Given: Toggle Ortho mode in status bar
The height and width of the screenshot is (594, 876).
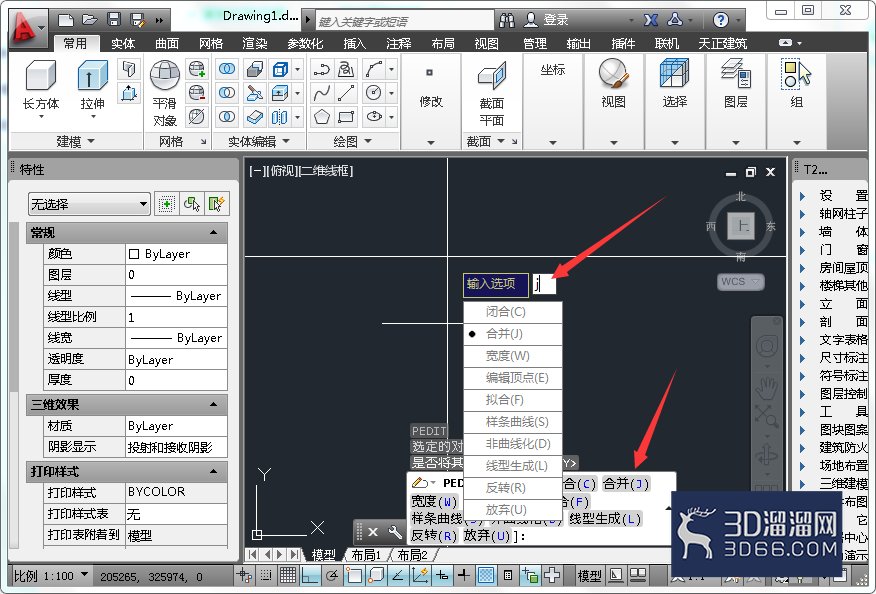Looking at the screenshot, I should [310, 574].
